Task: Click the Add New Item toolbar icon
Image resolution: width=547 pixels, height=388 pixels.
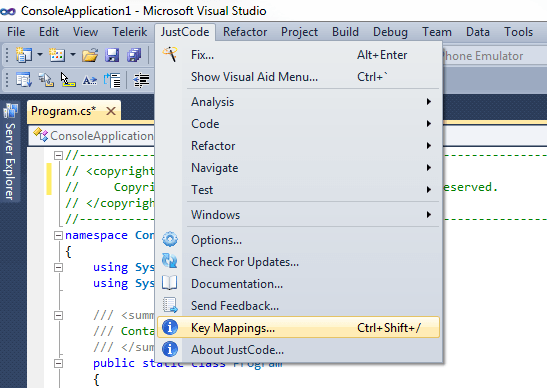Action: tap(57, 55)
